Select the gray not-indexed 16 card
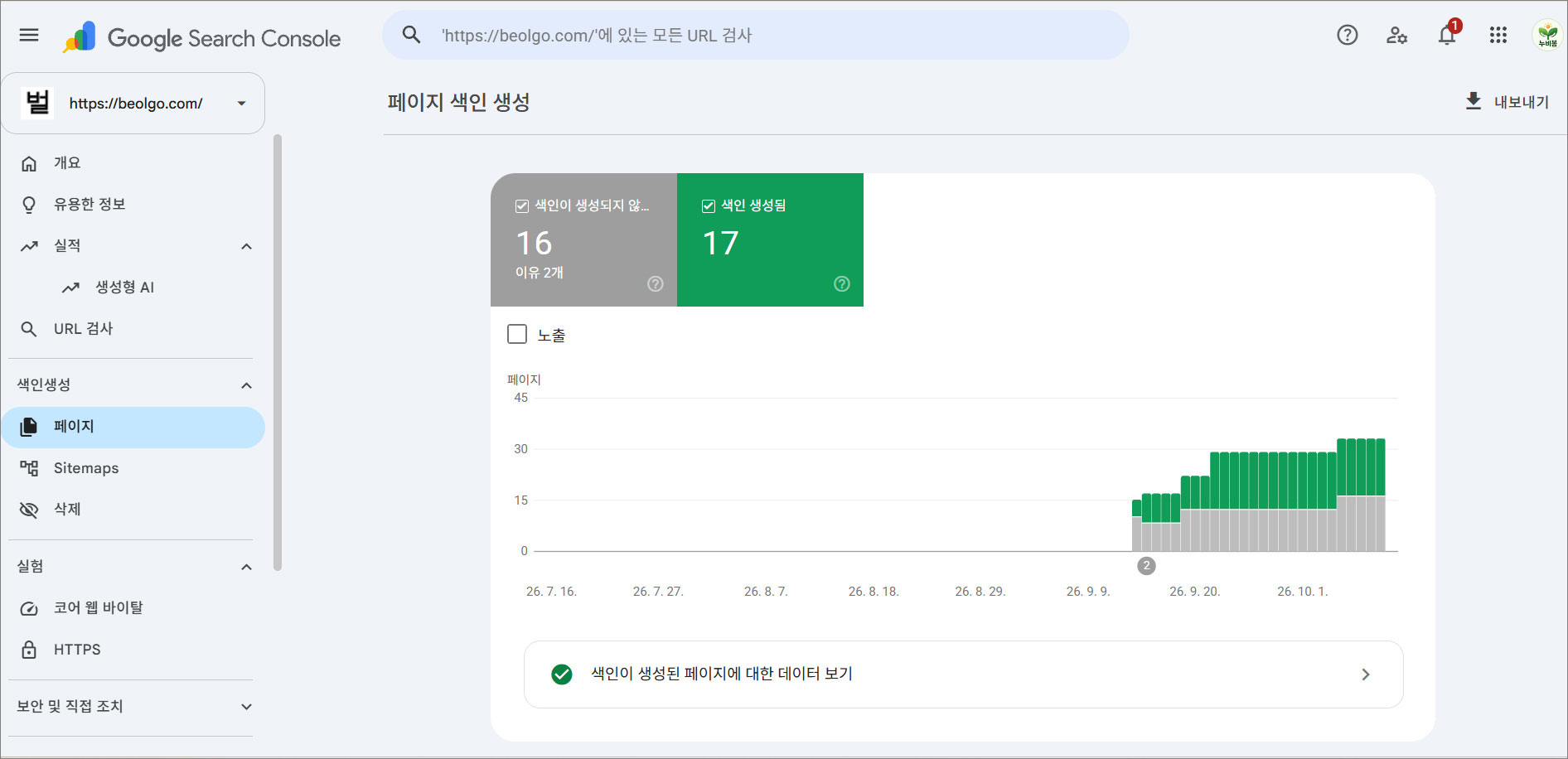Image resolution: width=1568 pixels, height=759 pixels. click(583, 239)
